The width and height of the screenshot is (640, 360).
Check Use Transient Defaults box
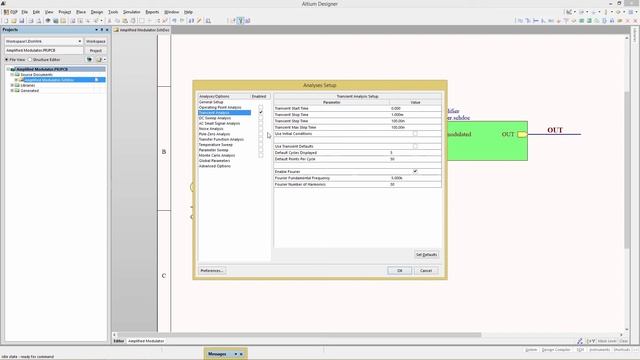415,146
